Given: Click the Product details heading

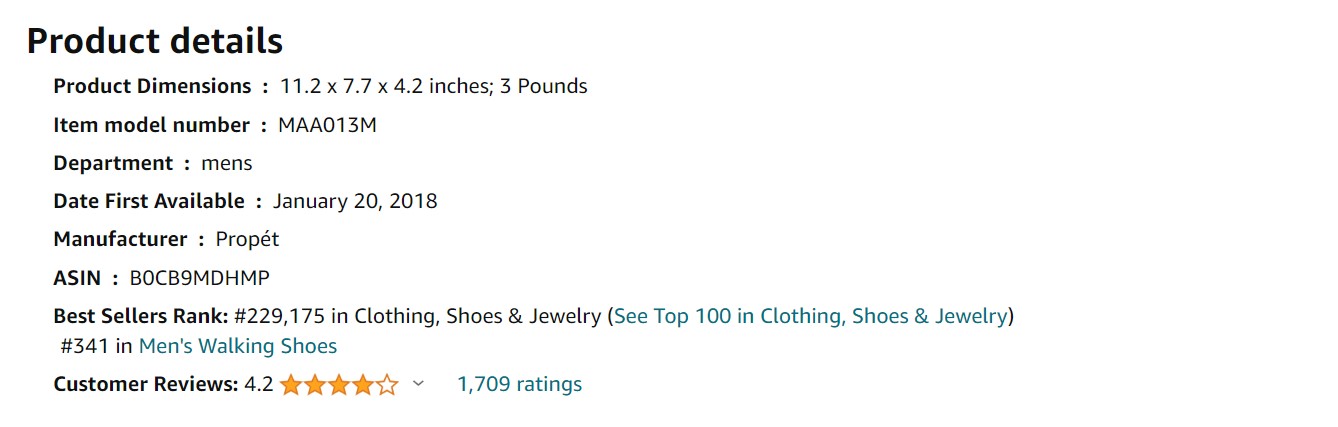Looking at the screenshot, I should [x=155, y=41].
